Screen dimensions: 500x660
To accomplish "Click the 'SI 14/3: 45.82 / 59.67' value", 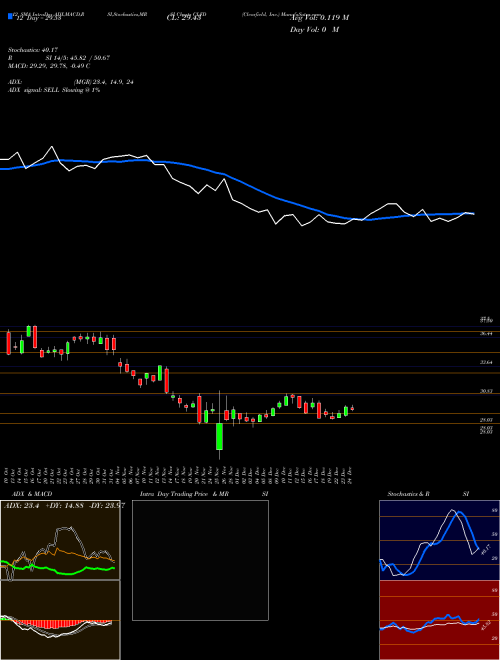I will 78,58.
